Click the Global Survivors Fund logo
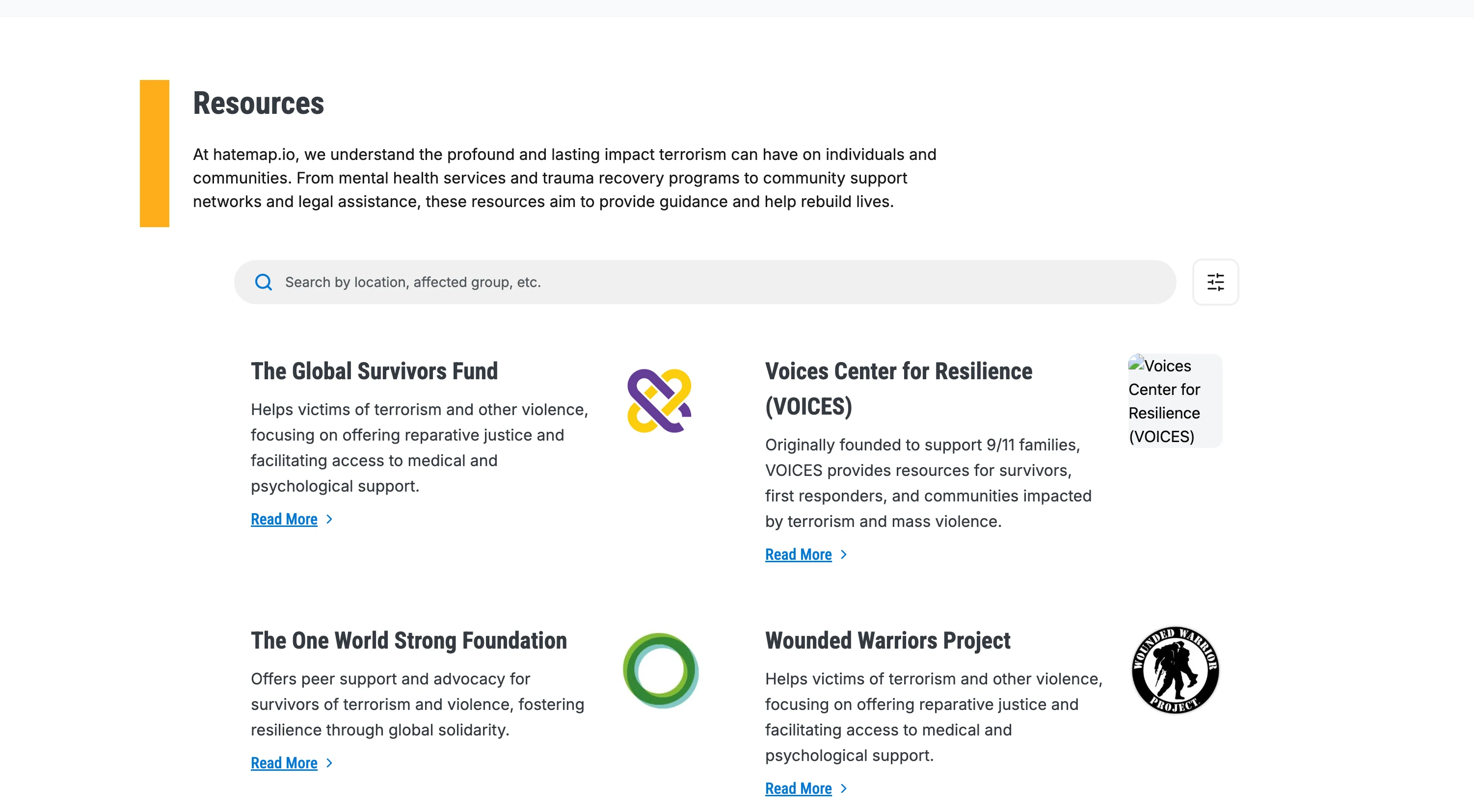Image resolution: width=1474 pixels, height=812 pixels. (x=659, y=401)
